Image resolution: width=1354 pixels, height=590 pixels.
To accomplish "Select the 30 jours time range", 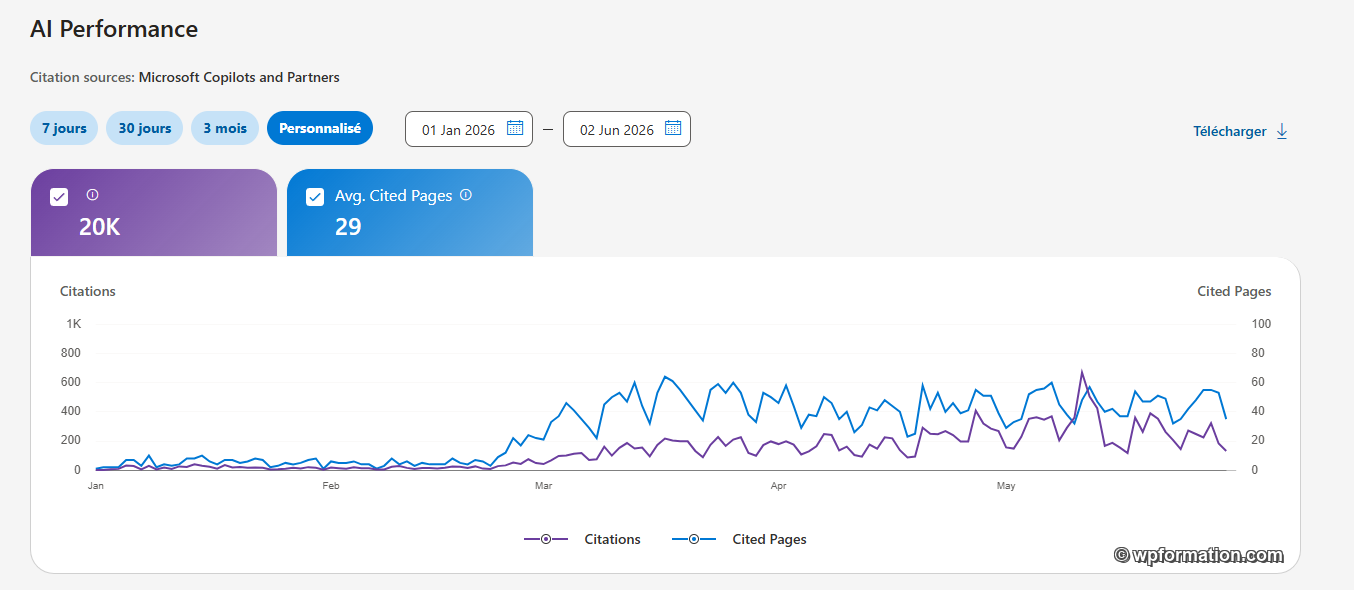I will (145, 128).
